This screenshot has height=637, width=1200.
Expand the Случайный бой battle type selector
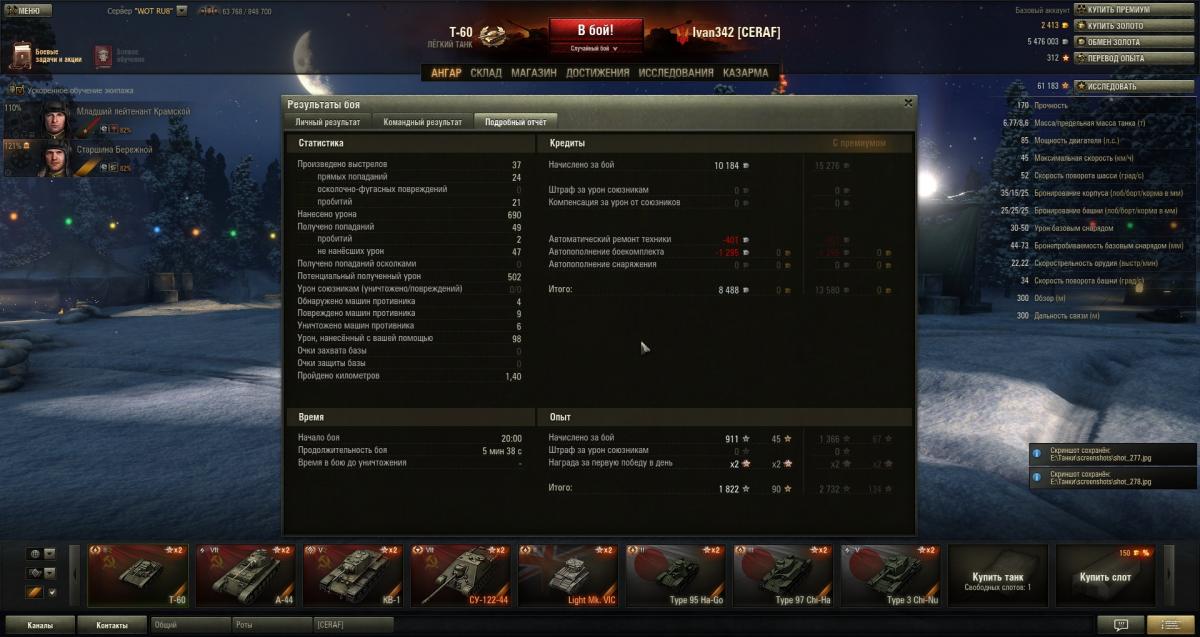point(594,48)
